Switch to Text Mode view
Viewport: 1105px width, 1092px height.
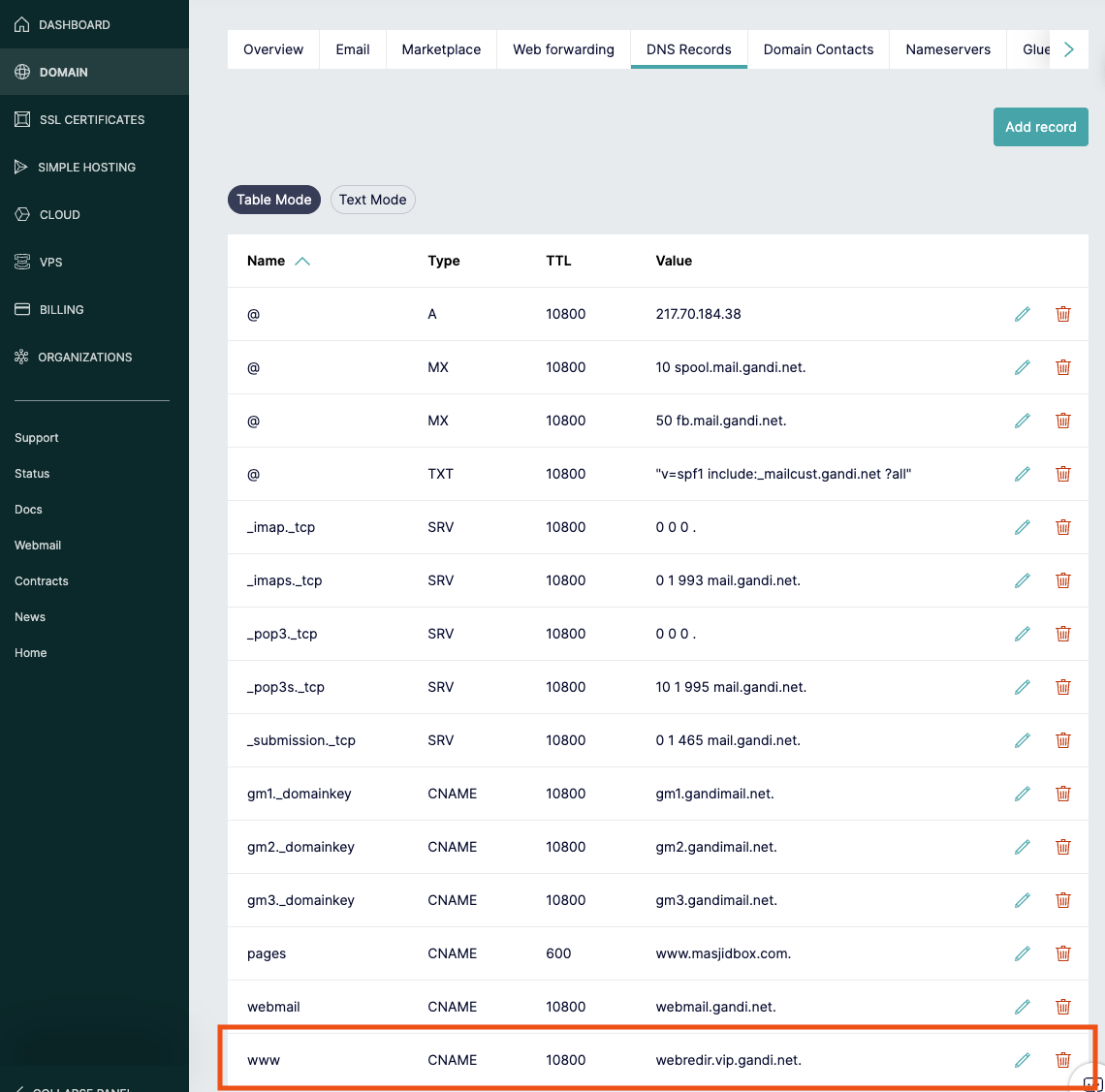click(372, 200)
